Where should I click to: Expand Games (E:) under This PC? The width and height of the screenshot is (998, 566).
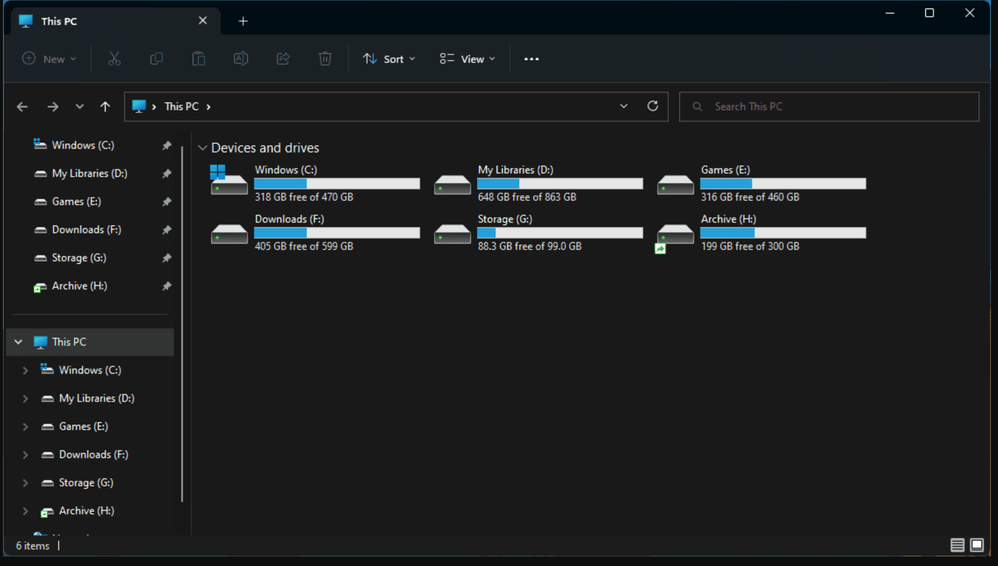coord(25,427)
